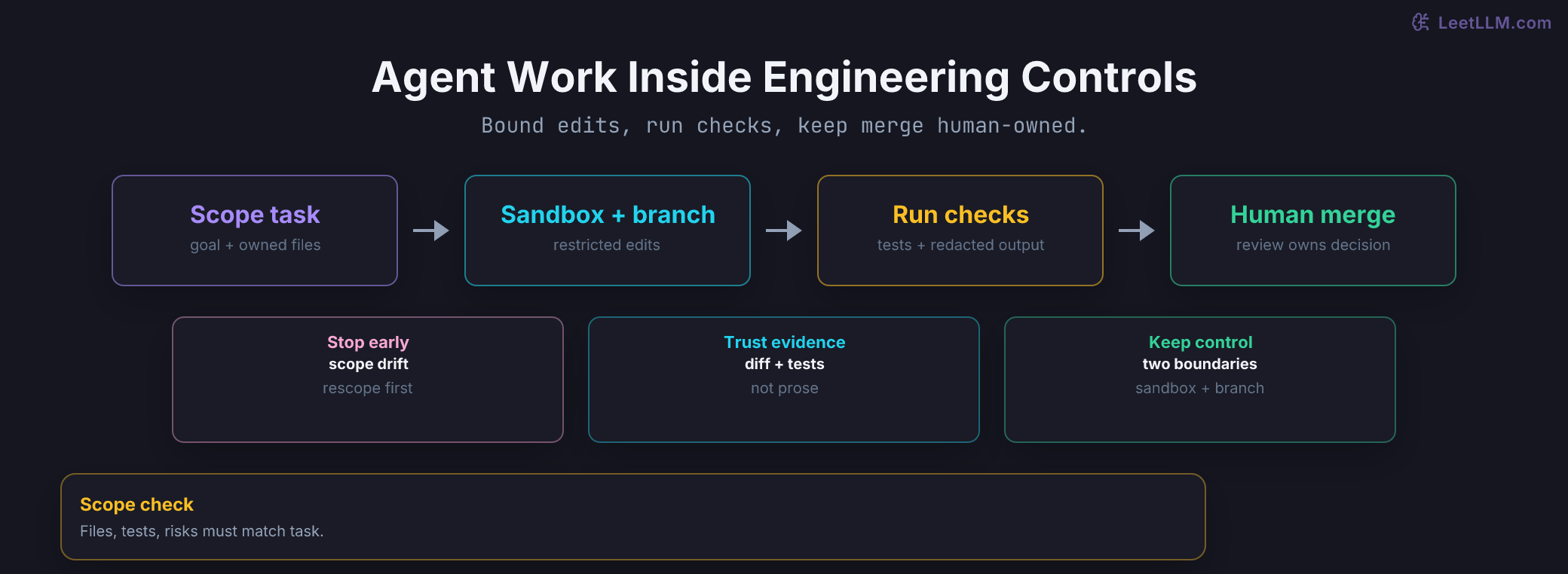Click 'scope drift' text

[x=368, y=364]
